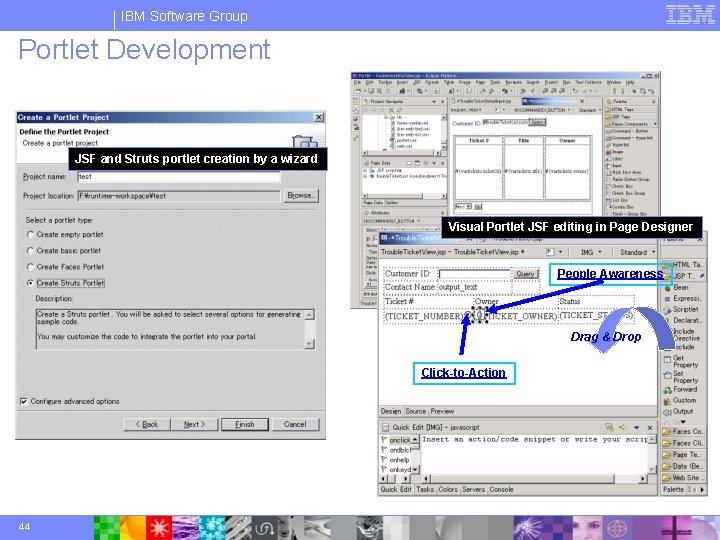Select Create Faces Portlet option
This screenshot has height=540, width=720.
(65, 267)
